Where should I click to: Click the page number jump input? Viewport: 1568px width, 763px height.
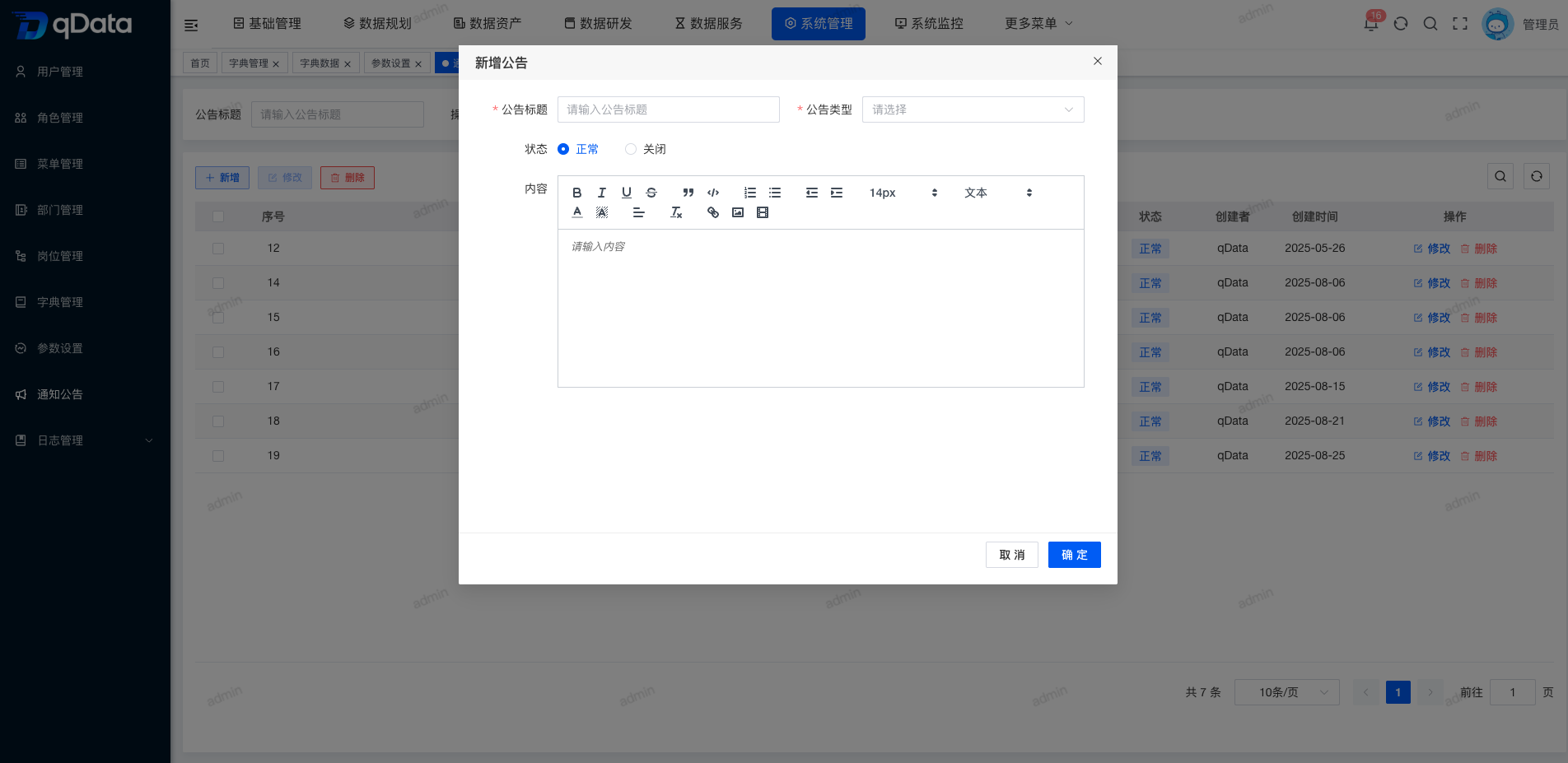pos(1513,692)
